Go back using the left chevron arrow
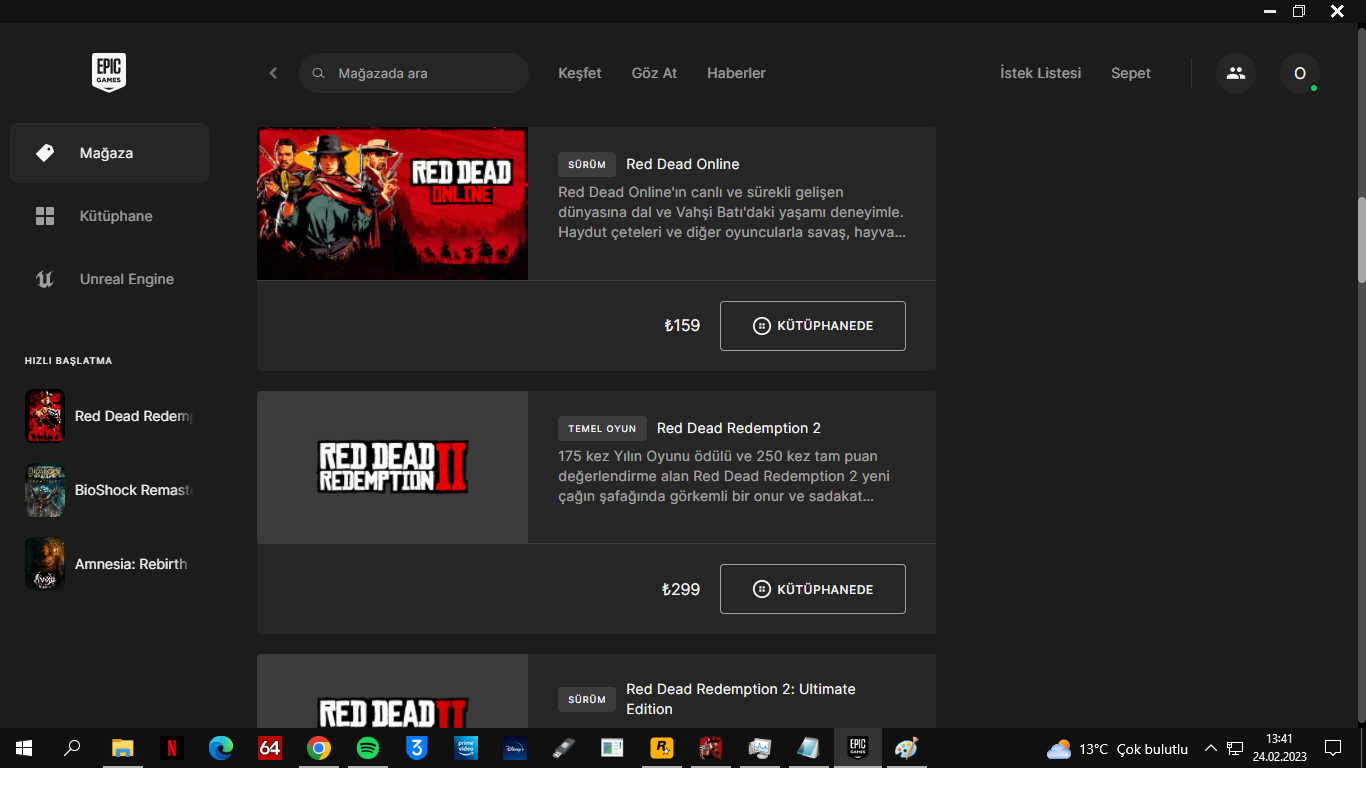This screenshot has height=800, width=1366. (273, 73)
